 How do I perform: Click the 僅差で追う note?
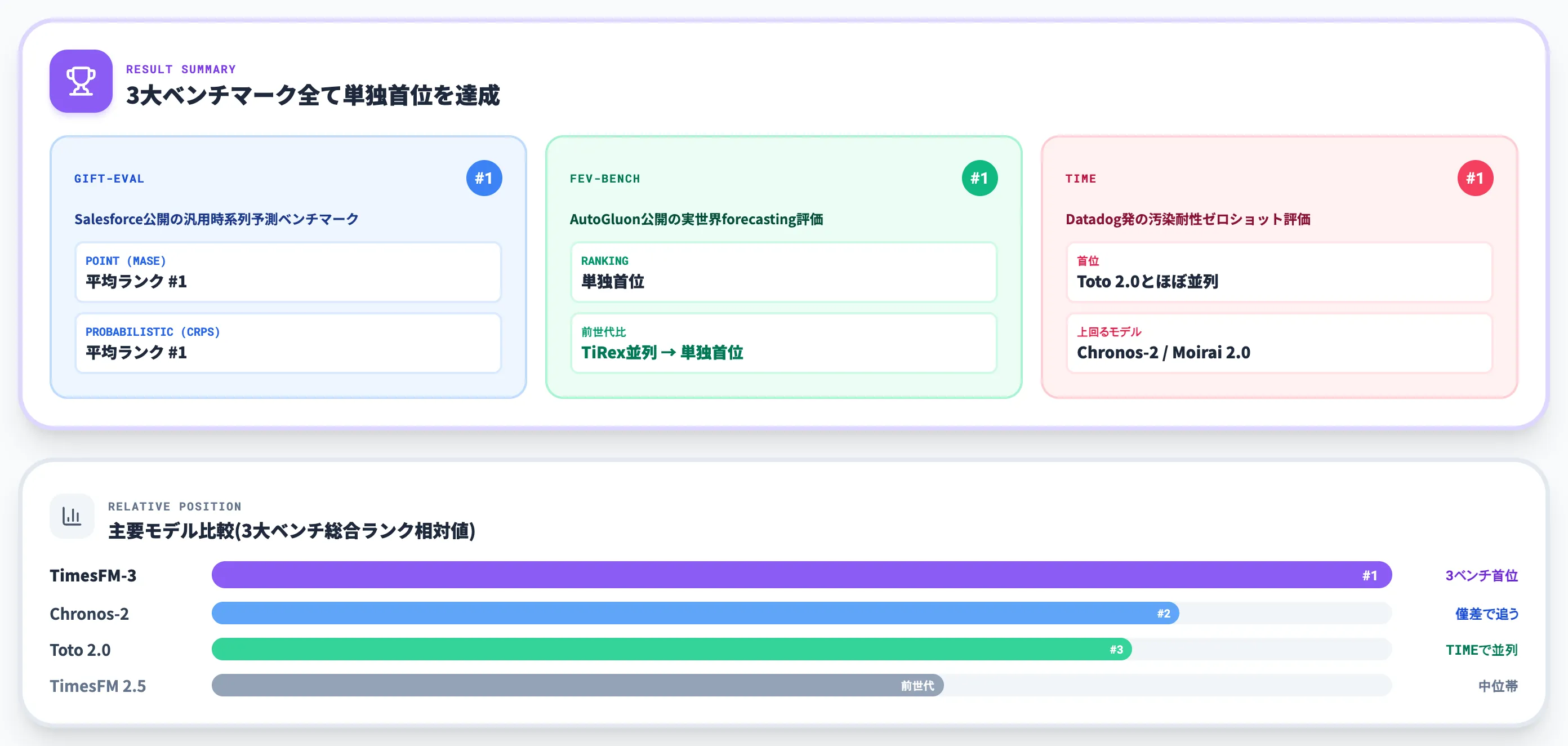[1486, 614]
